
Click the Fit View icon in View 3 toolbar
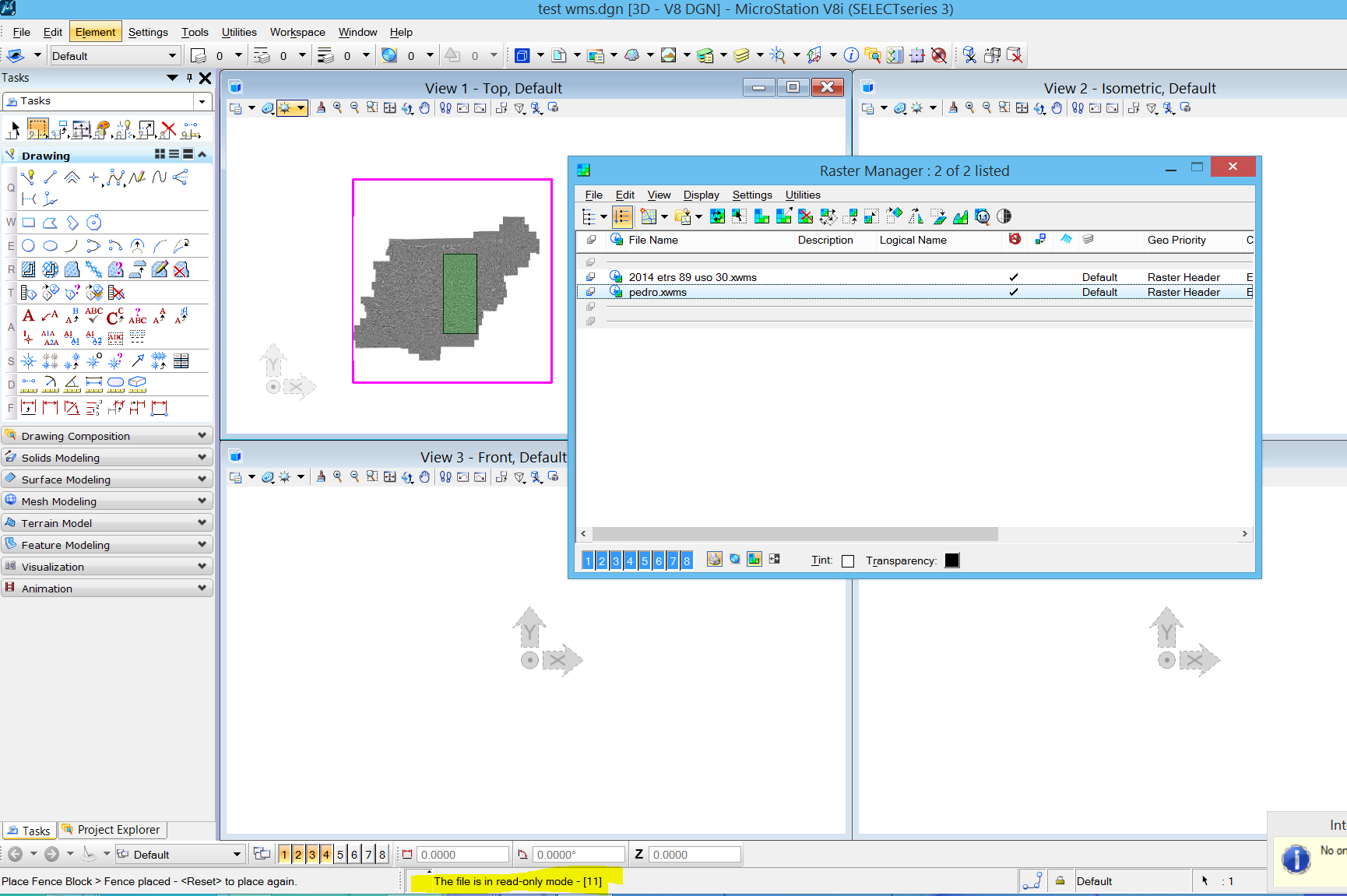point(390,477)
